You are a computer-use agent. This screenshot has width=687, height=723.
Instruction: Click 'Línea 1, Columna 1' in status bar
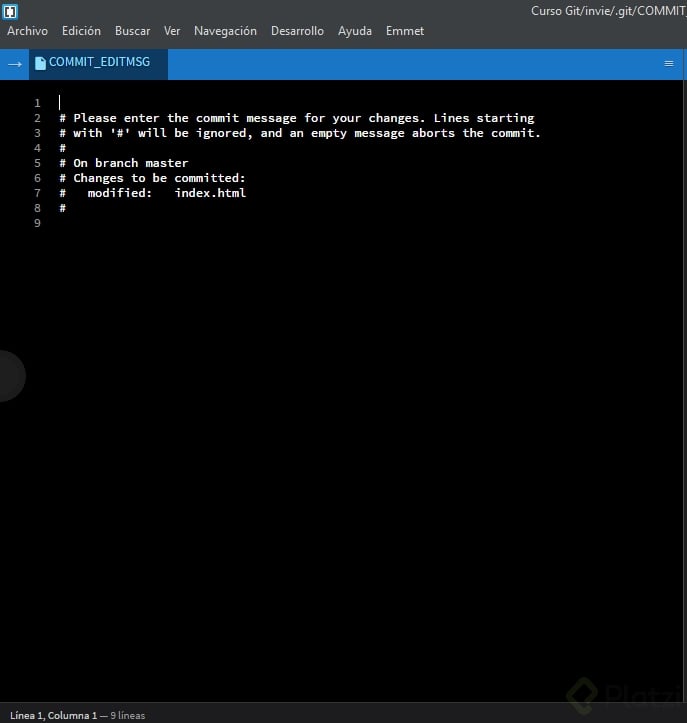coord(53,715)
